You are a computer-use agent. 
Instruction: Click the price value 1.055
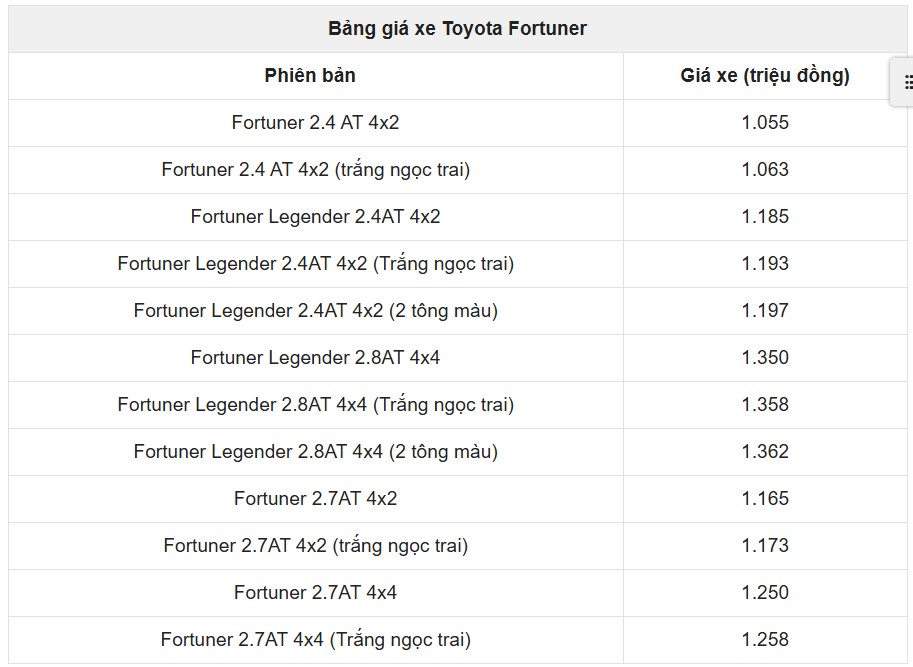(x=765, y=123)
